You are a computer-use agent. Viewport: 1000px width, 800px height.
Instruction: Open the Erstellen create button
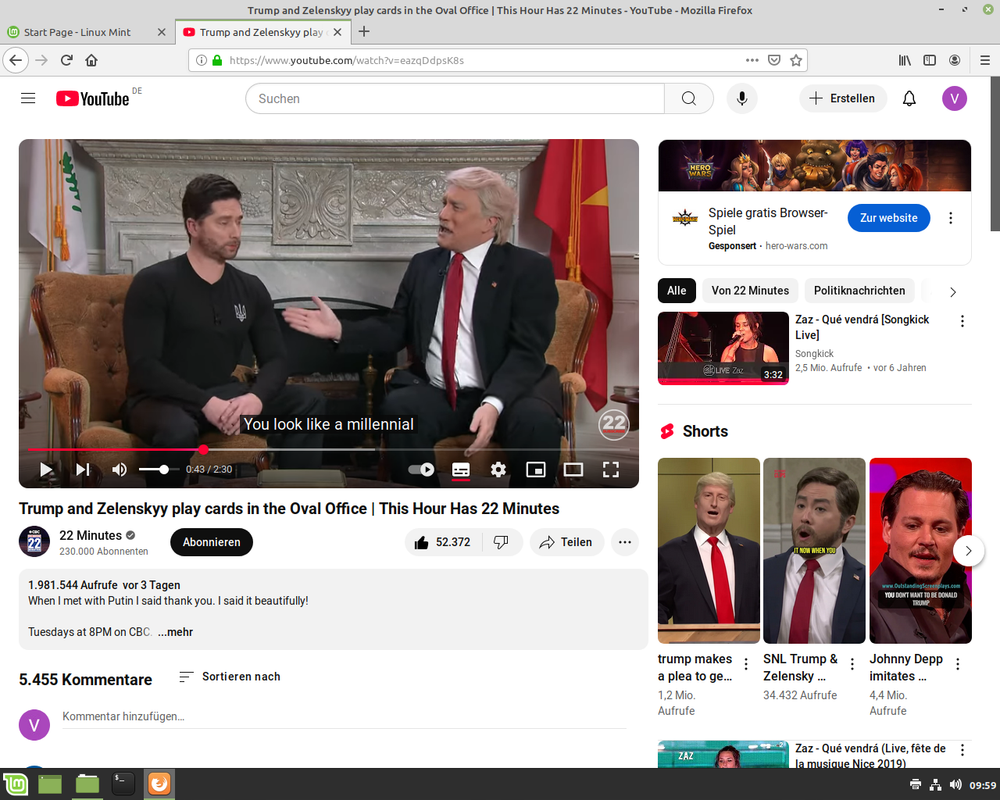(842, 98)
